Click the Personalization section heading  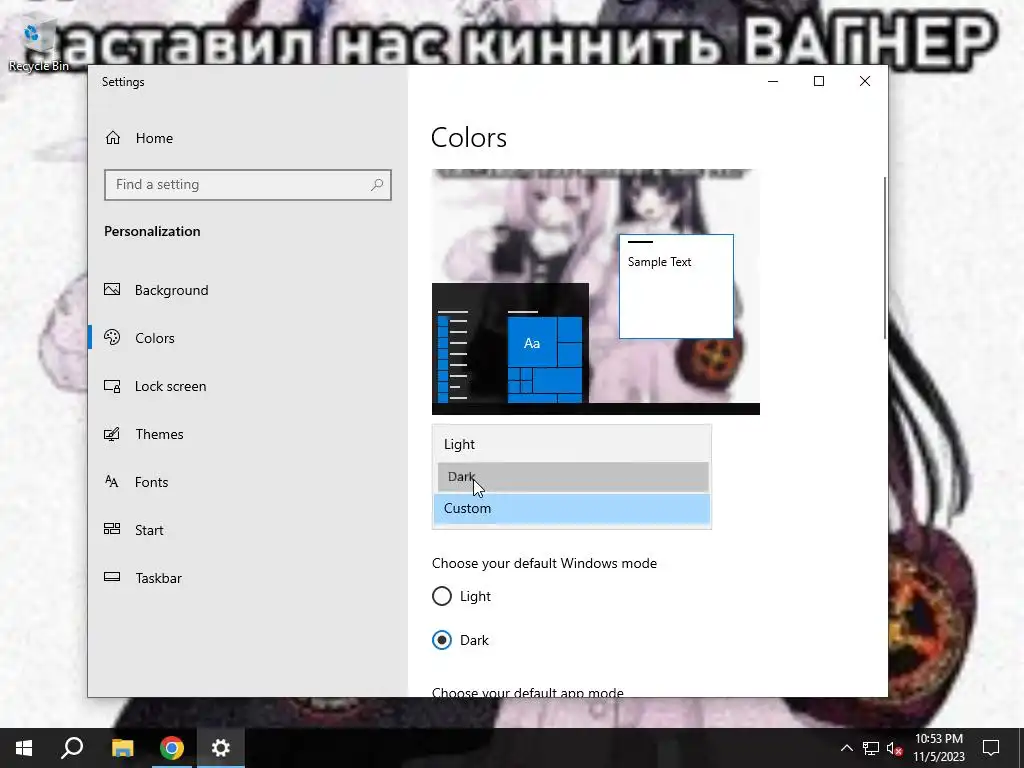[x=152, y=231]
